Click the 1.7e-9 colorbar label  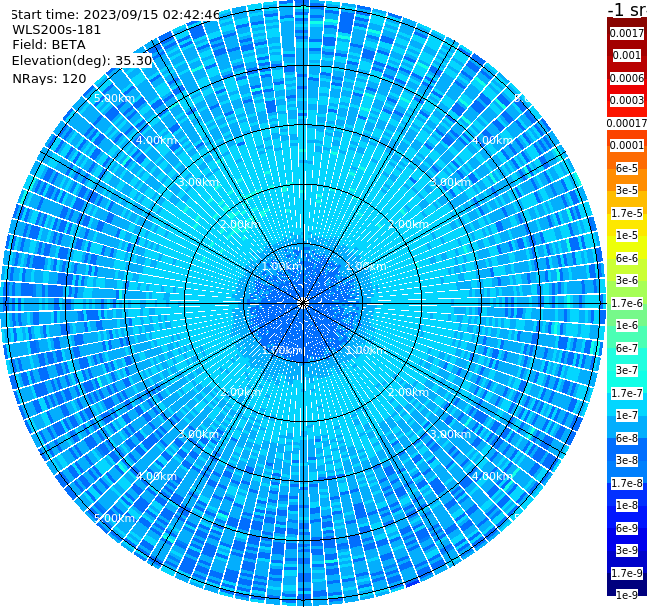click(x=627, y=573)
